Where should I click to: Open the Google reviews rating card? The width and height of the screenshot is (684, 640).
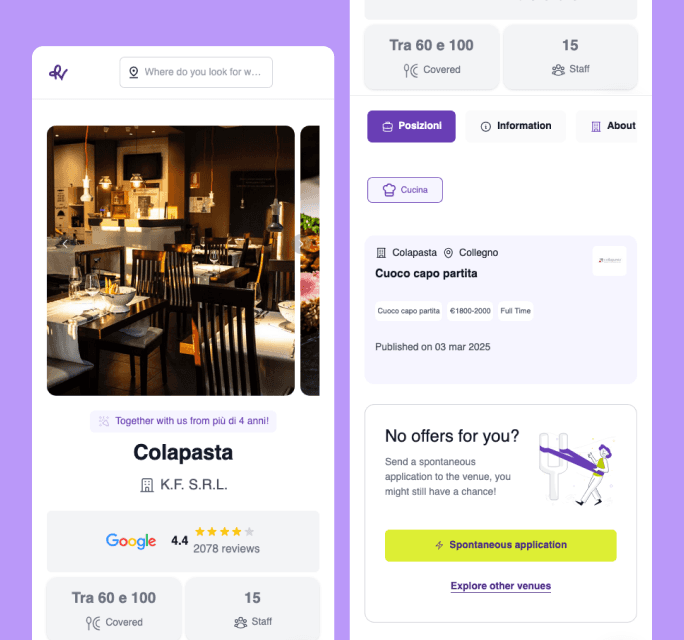point(183,541)
